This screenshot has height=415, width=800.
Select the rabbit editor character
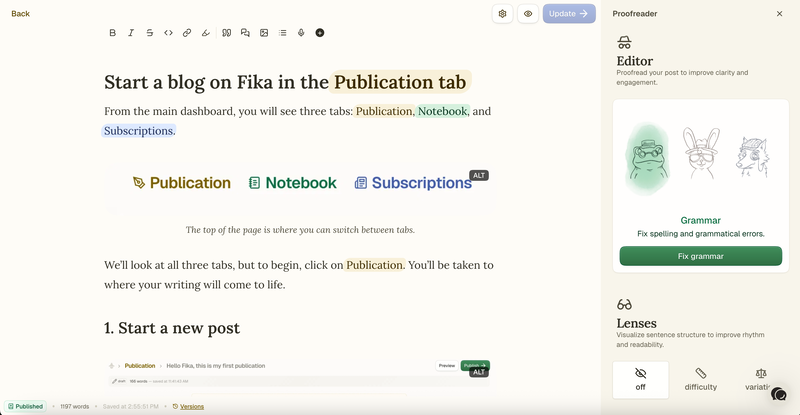[x=702, y=153]
